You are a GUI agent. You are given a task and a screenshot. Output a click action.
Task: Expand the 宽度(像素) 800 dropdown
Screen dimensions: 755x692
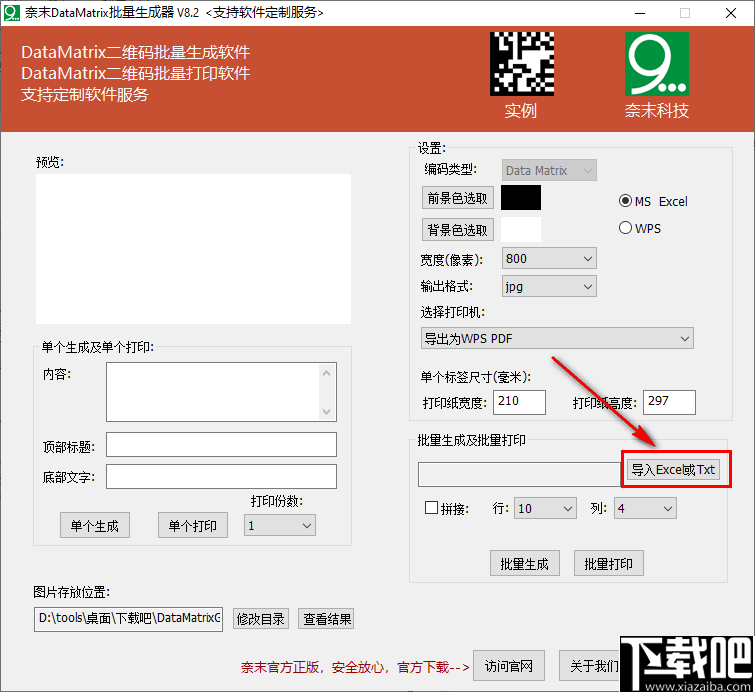(549, 259)
